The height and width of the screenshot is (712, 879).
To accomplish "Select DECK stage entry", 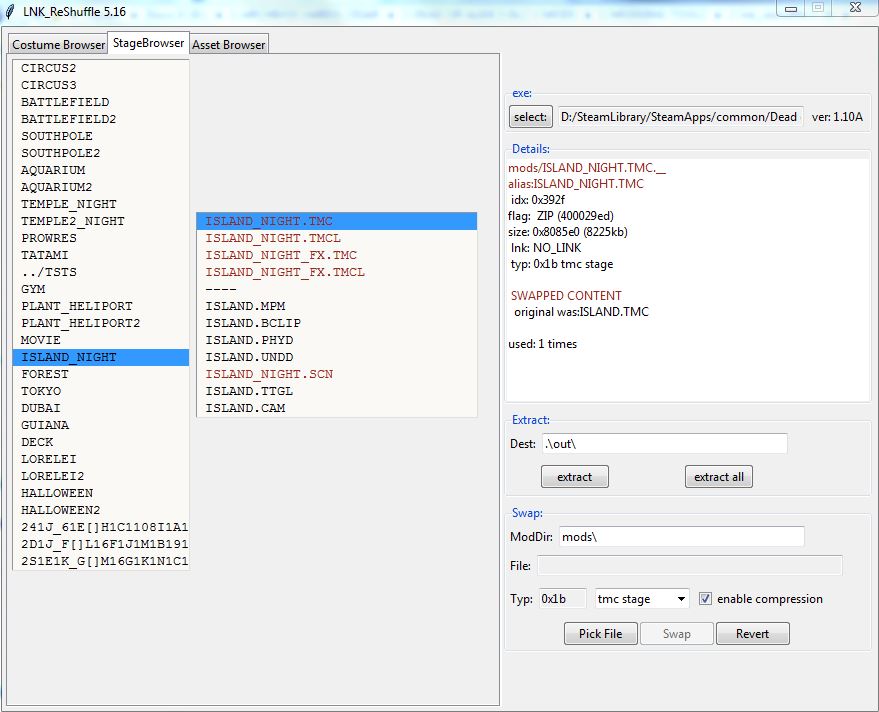I will [101, 442].
